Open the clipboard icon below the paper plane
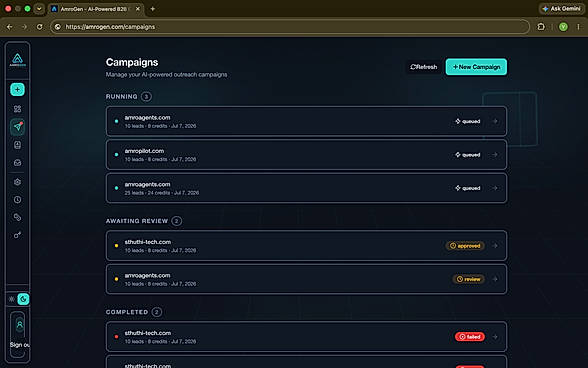 17,145
